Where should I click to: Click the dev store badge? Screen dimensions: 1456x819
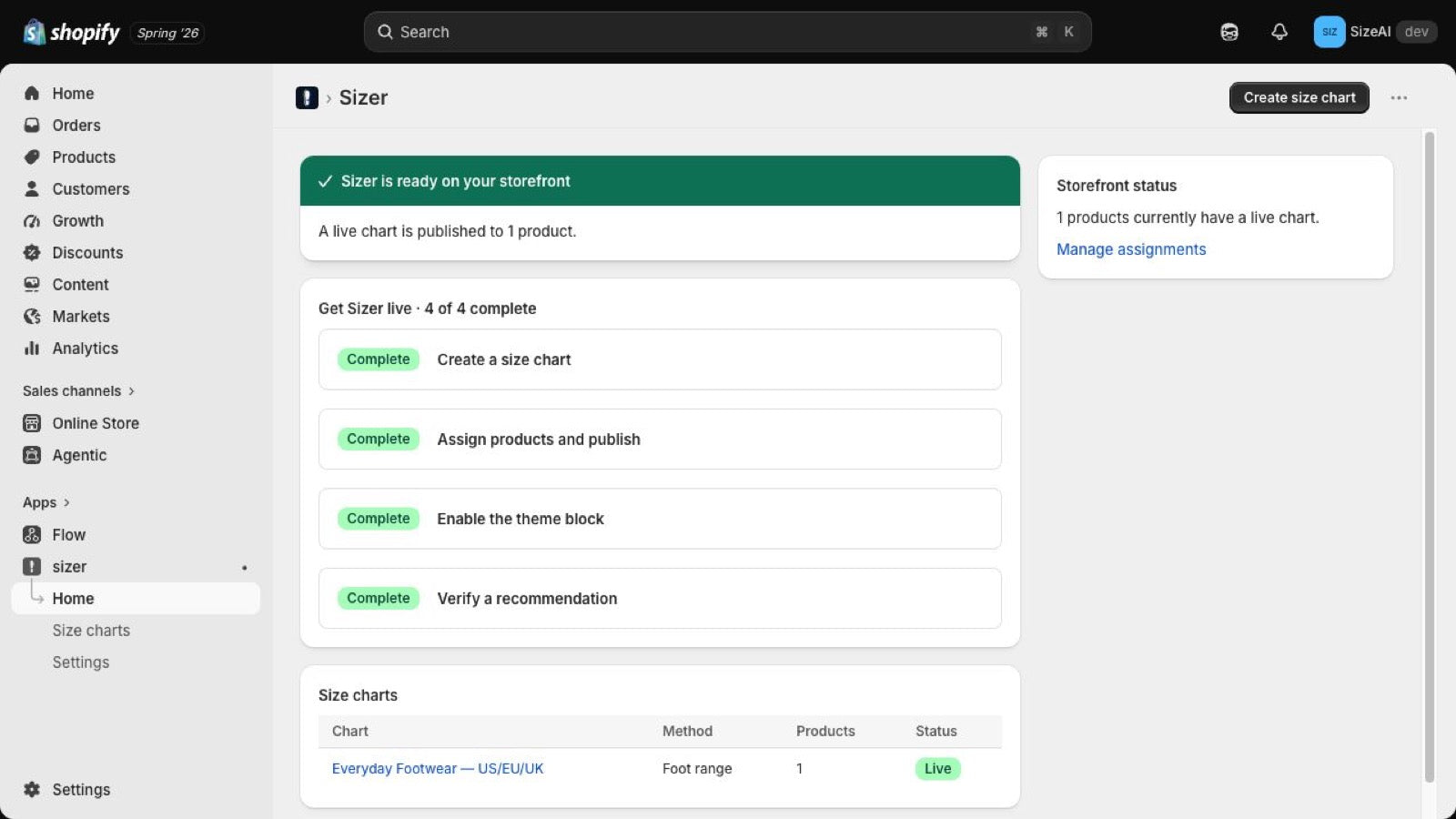(x=1416, y=32)
